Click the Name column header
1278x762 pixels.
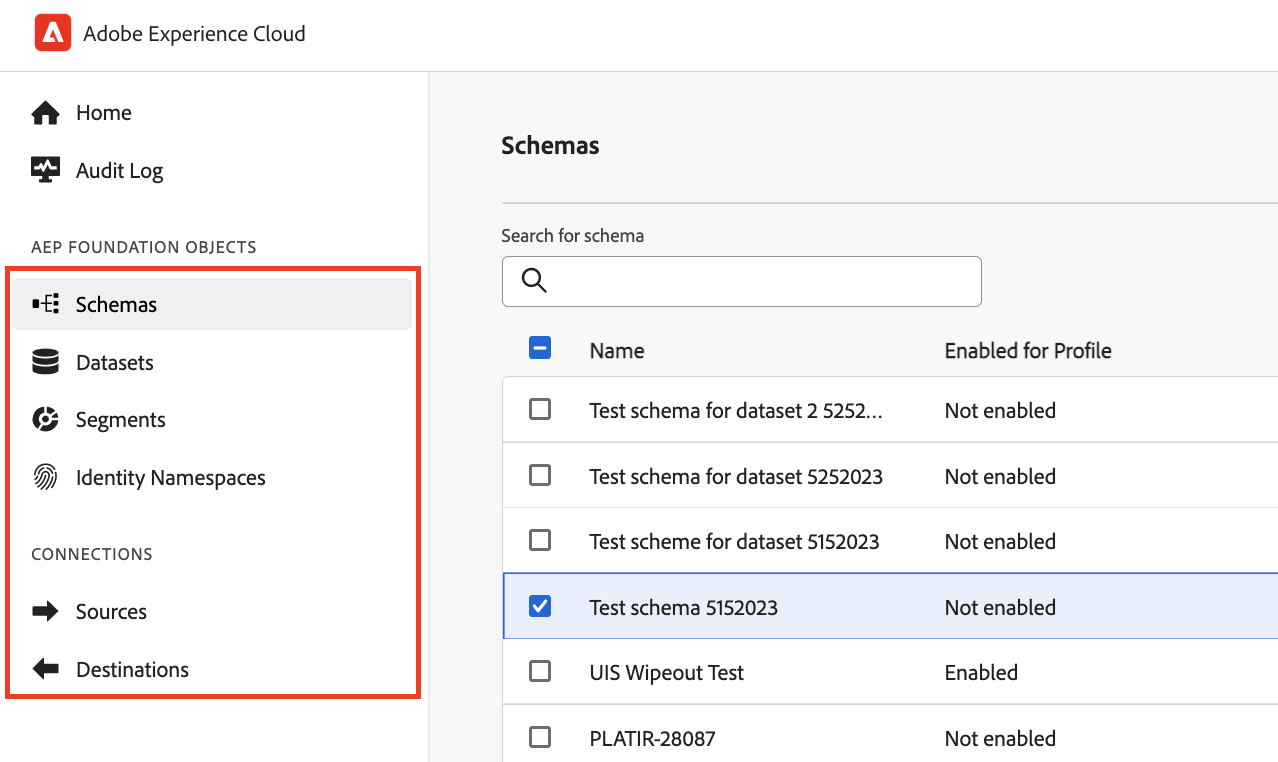click(617, 351)
